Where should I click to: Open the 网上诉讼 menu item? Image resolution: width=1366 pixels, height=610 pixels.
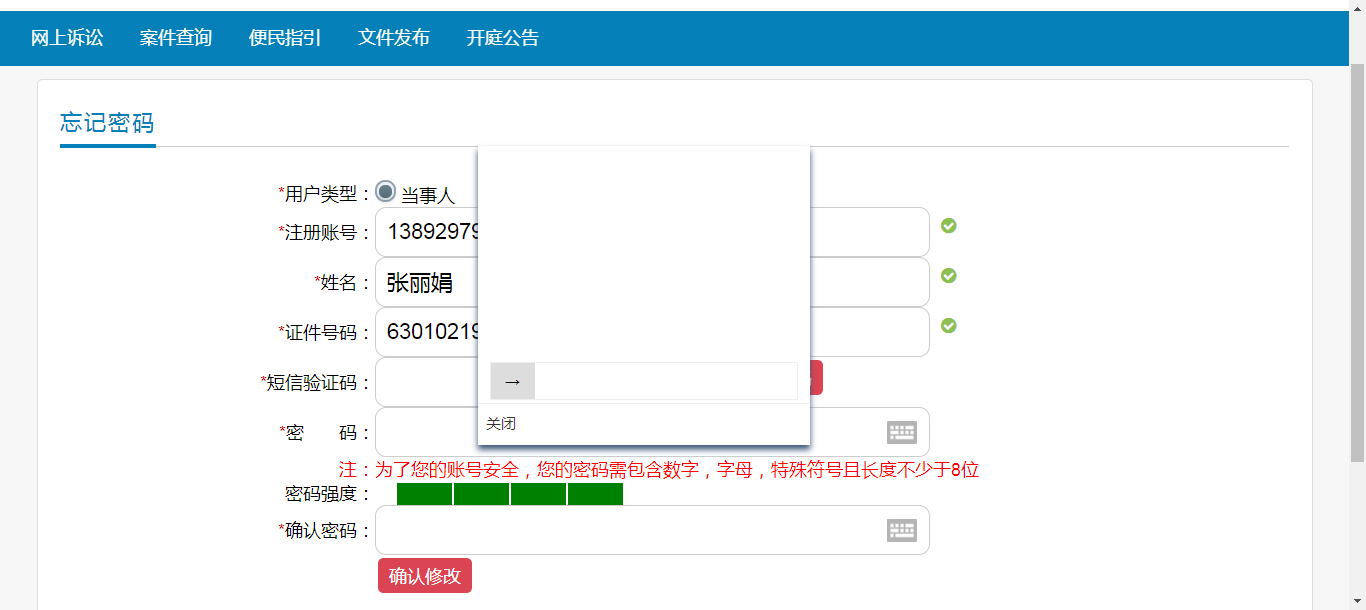(x=67, y=38)
